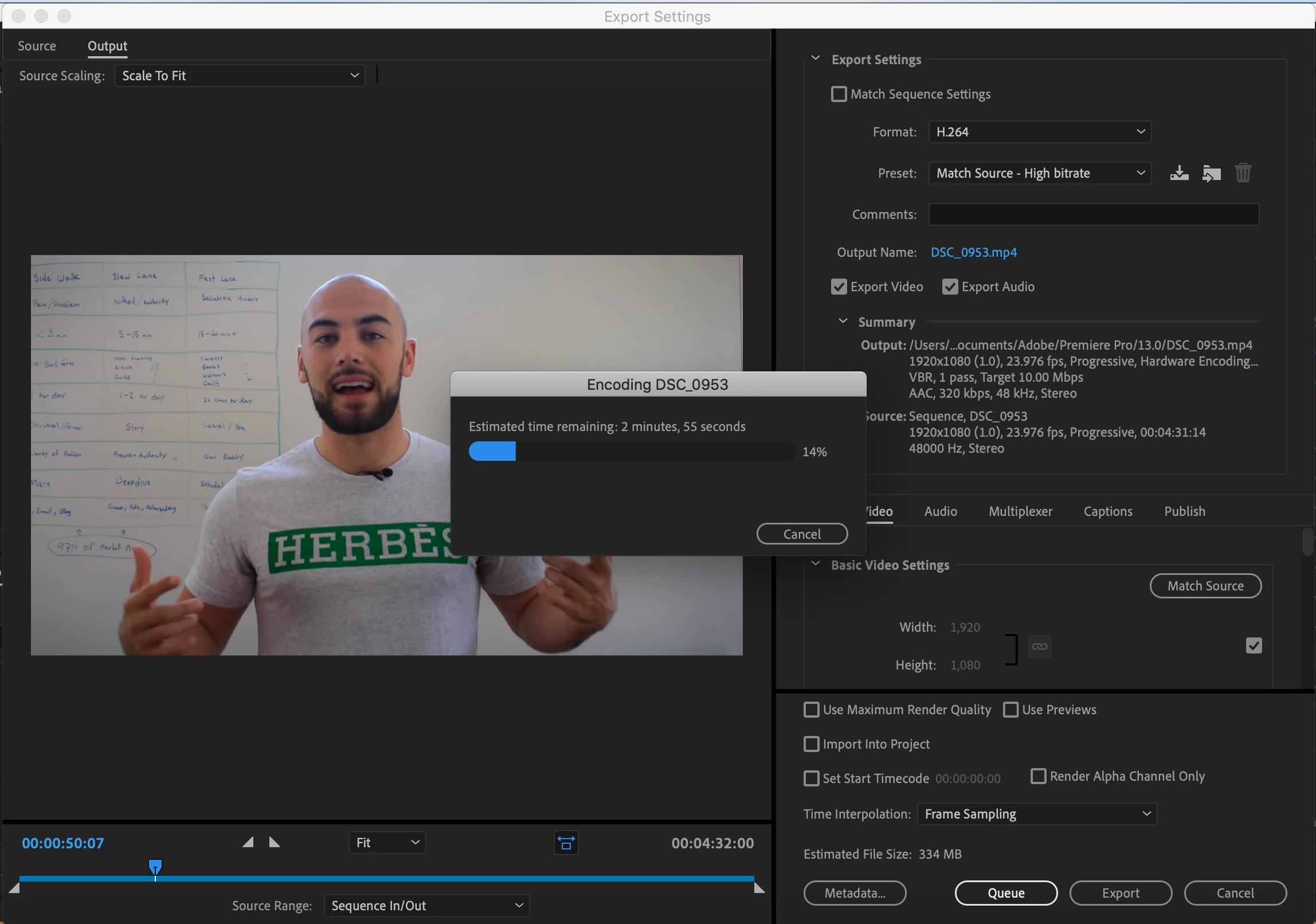Switch to the Source tab
The image size is (1316, 924).
[37, 46]
